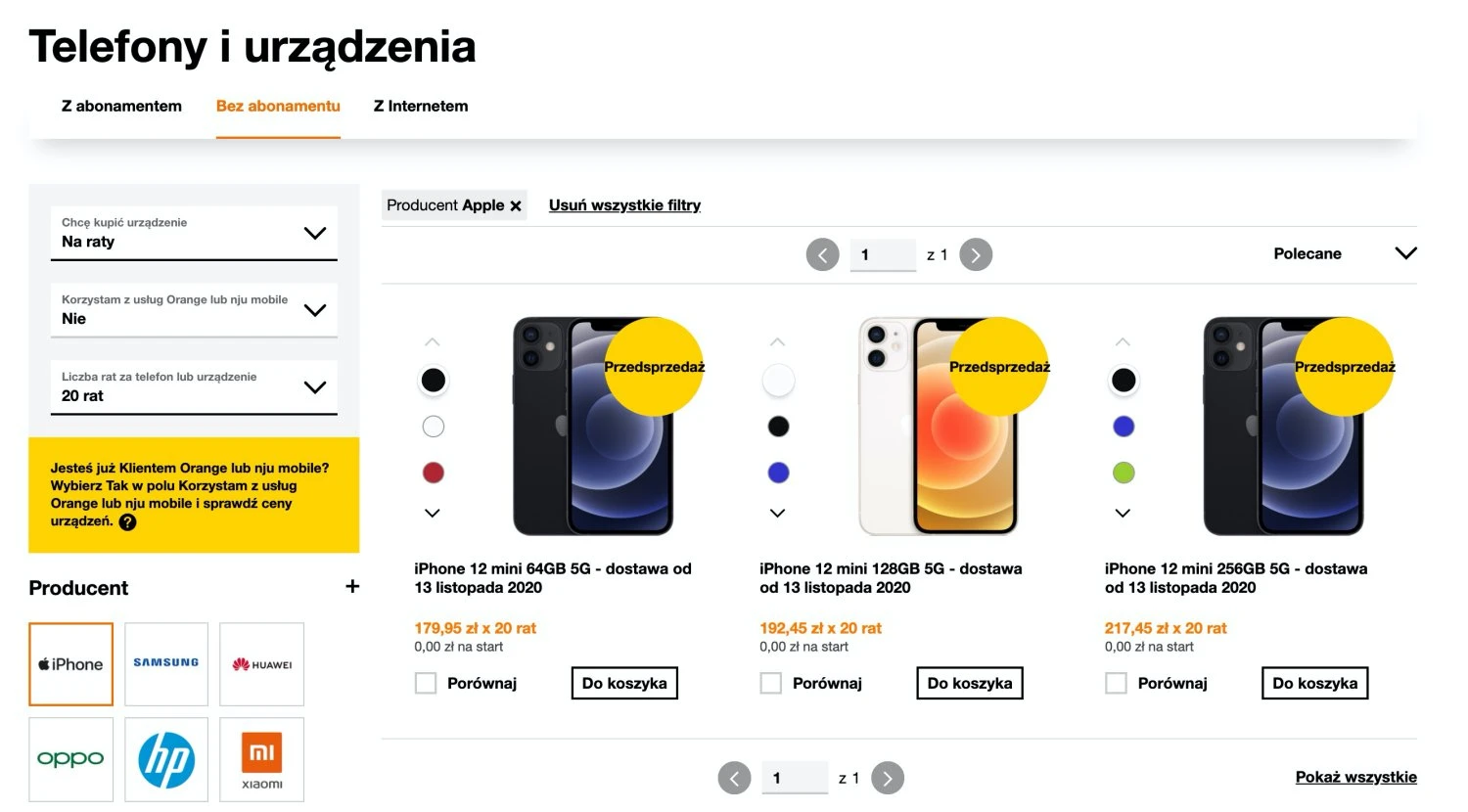The image size is (1468, 812).
Task: Click the top page number input field
Action: [x=883, y=255]
